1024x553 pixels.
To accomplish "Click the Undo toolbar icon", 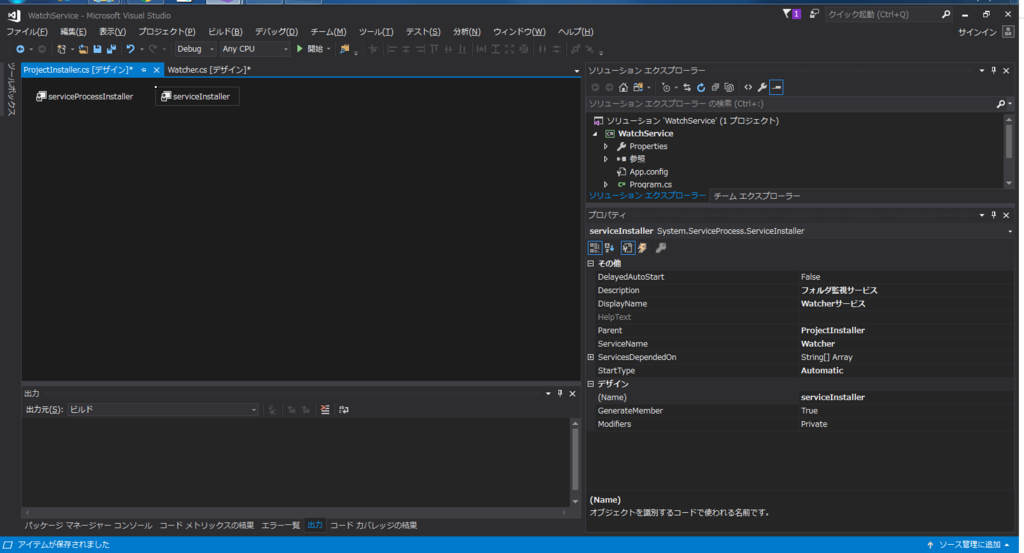I will click(x=130, y=49).
